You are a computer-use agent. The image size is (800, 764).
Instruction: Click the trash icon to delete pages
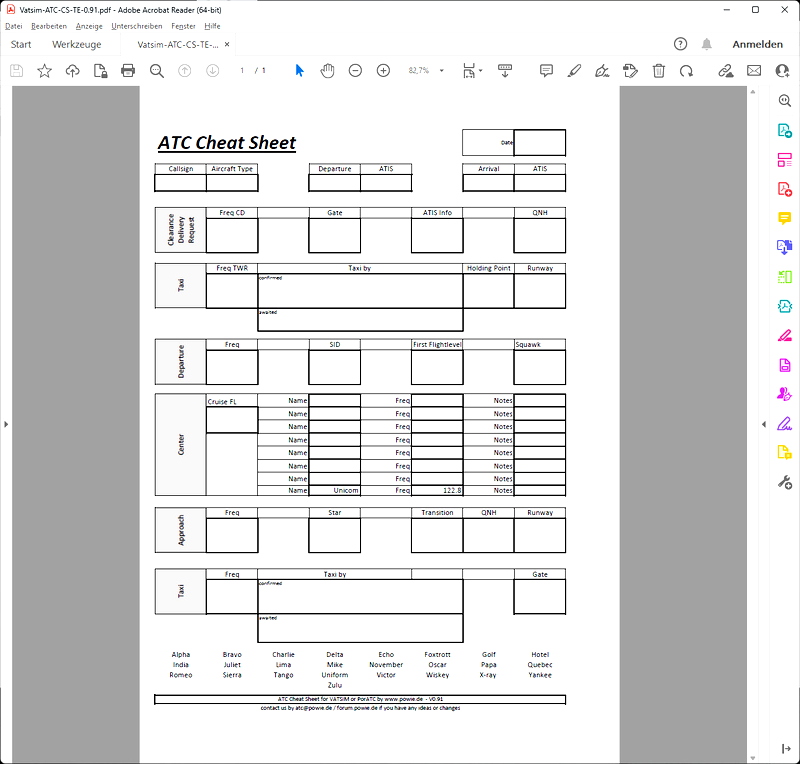(x=657, y=71)
